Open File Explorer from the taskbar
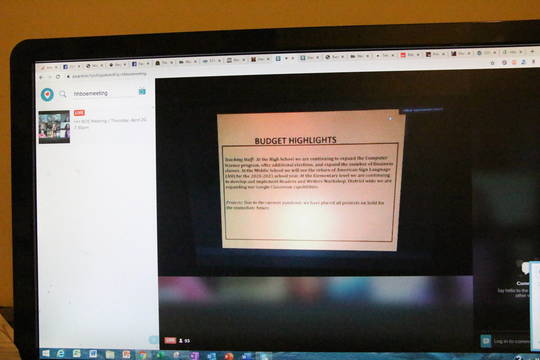Screen dimensions: 540x360 pos(110,354)
